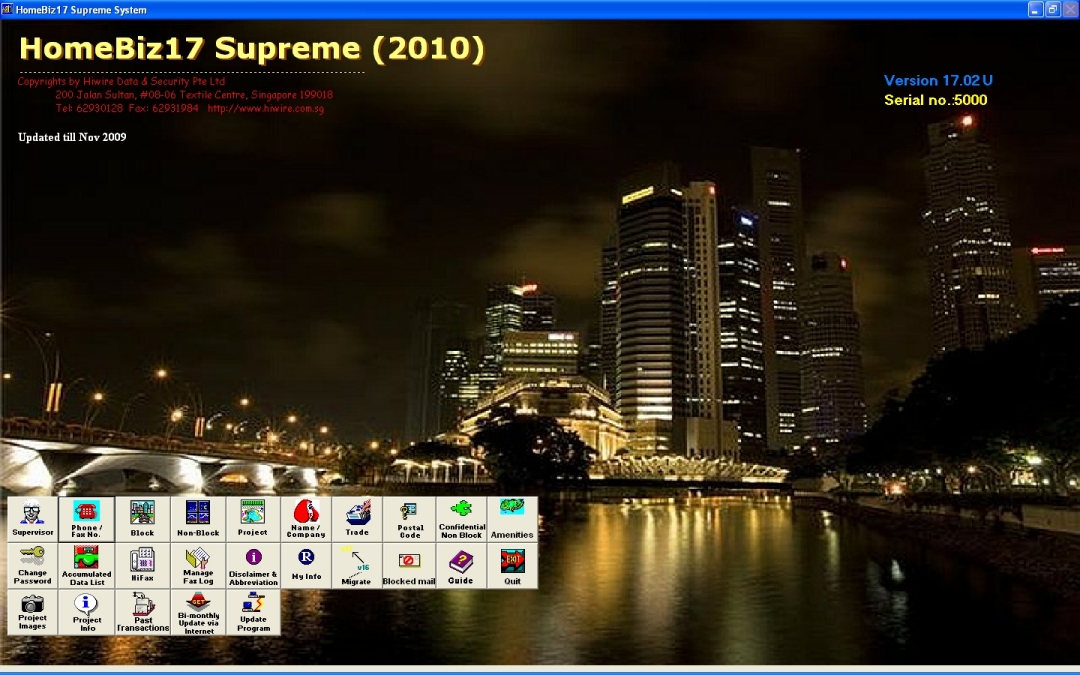View Past Transactions
This screenshot has width=1080, height=675.
[x=142, y=612]
